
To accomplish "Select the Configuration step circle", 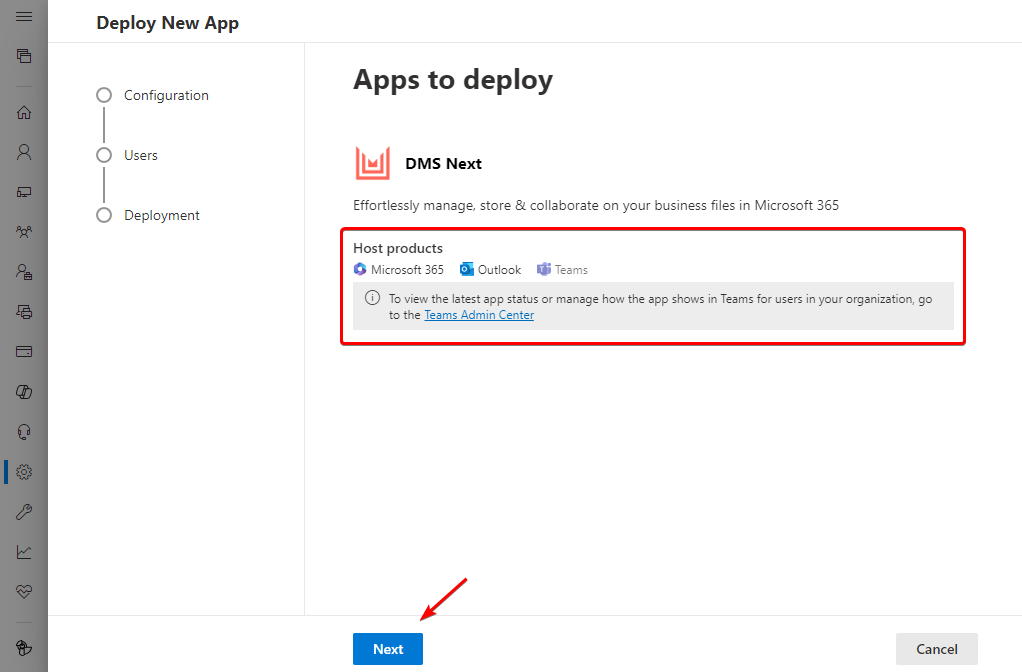I will point(104,94).
